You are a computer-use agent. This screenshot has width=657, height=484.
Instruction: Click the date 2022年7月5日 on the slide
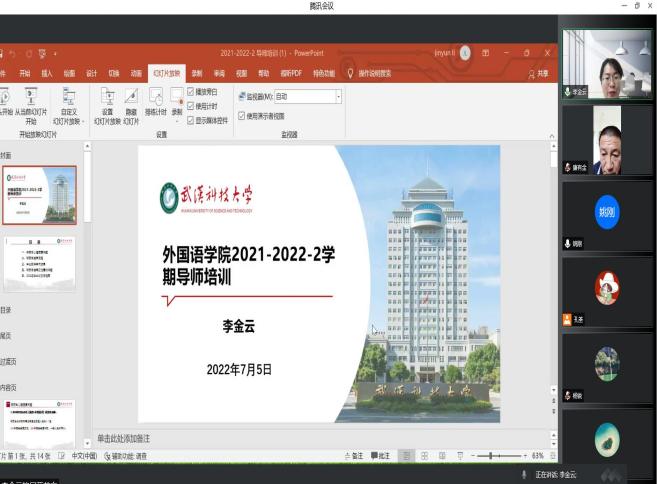coord(239,369)
